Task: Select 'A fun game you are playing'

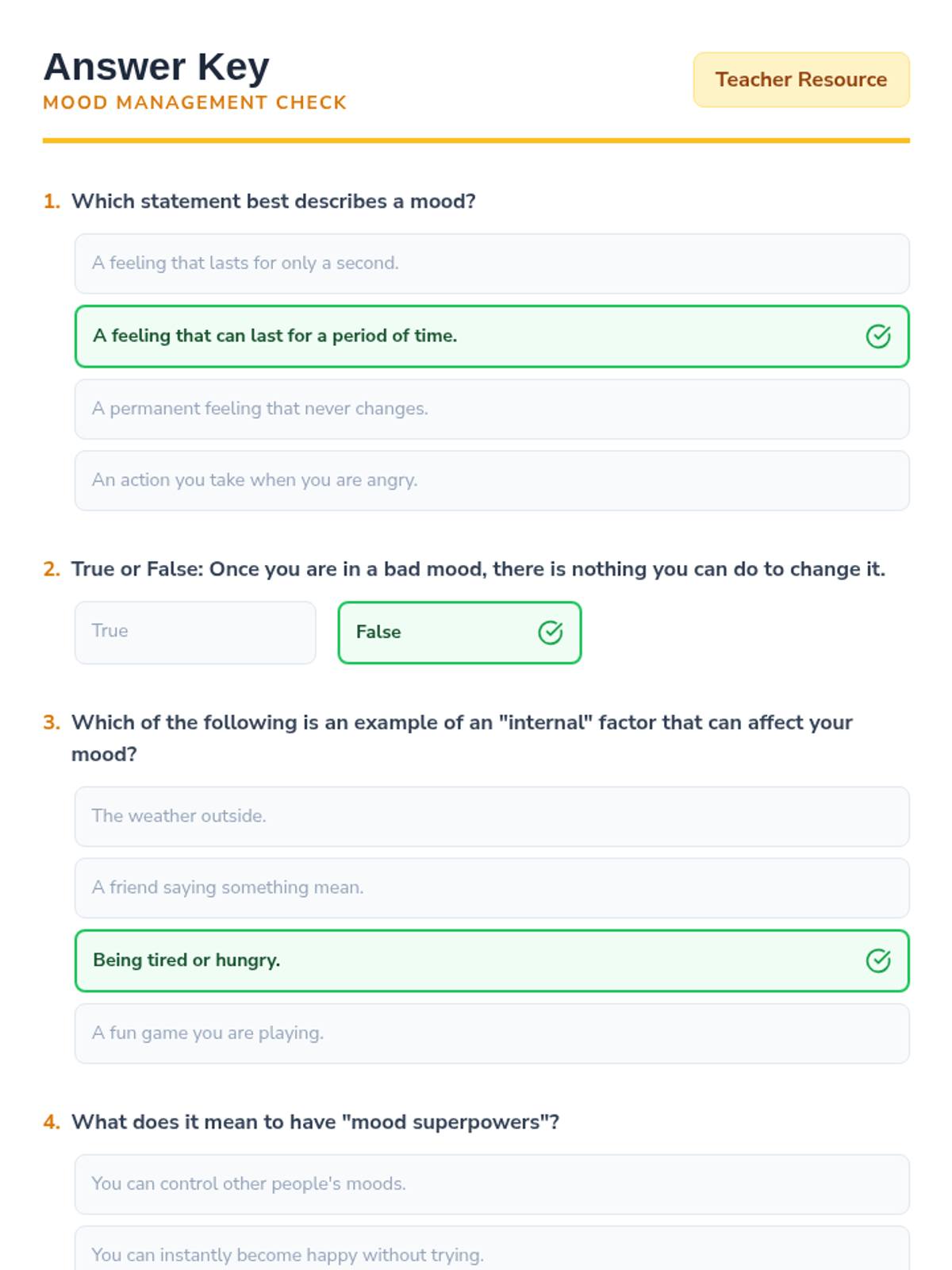Action: [491, 1033]
